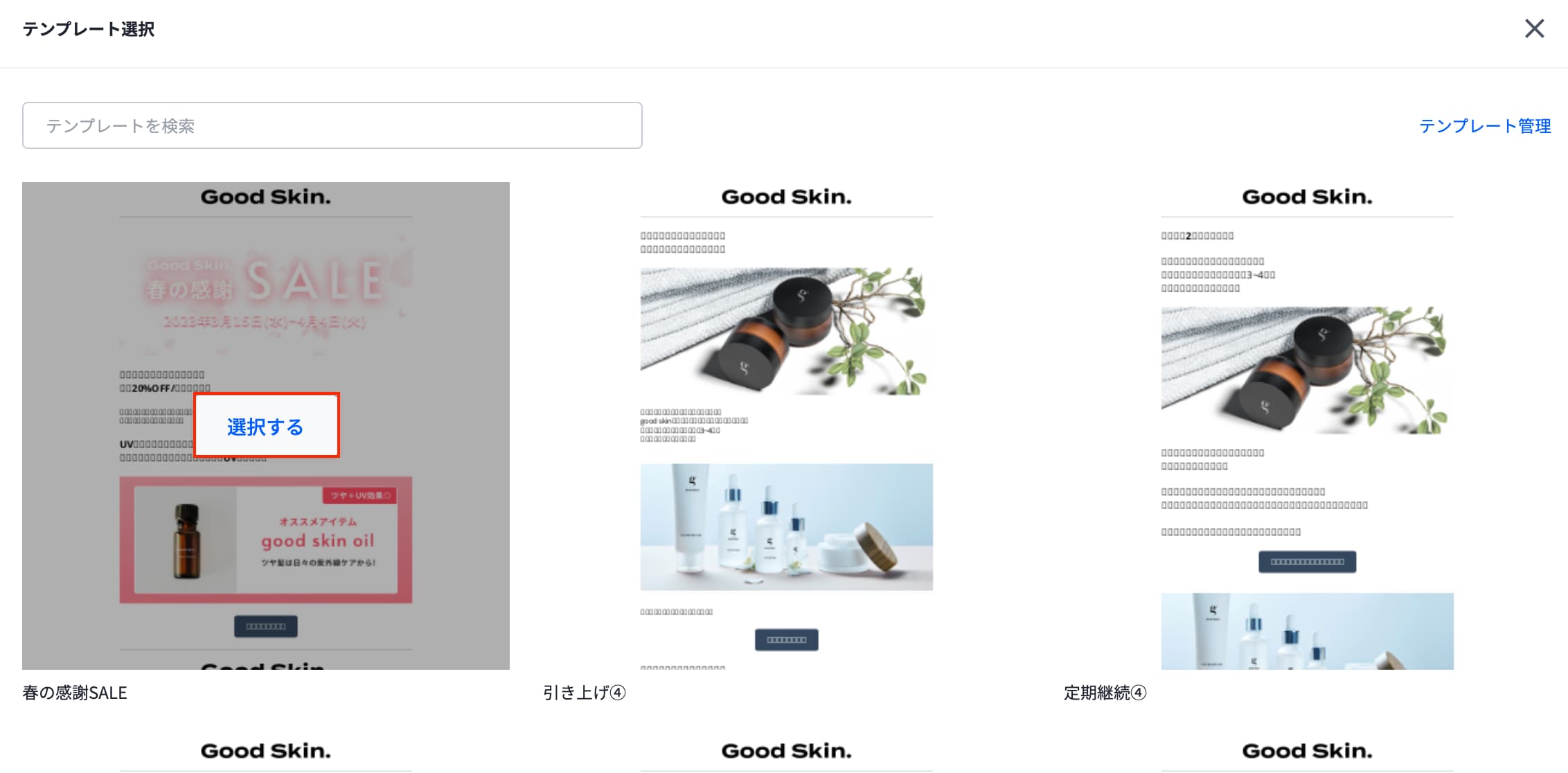Click the cream jar photo in 引き上げ④
This screenshot has height=773, width=1568.
pyautogui.click(x=787, y=331)
